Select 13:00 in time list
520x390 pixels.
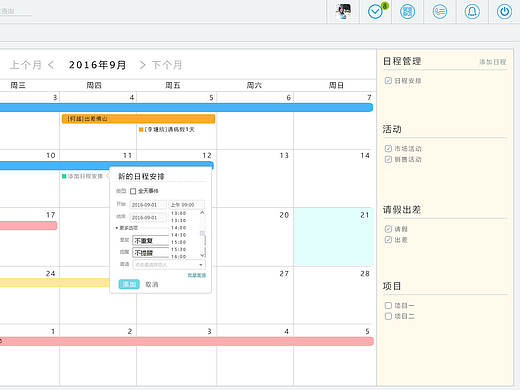coord(179,213)
